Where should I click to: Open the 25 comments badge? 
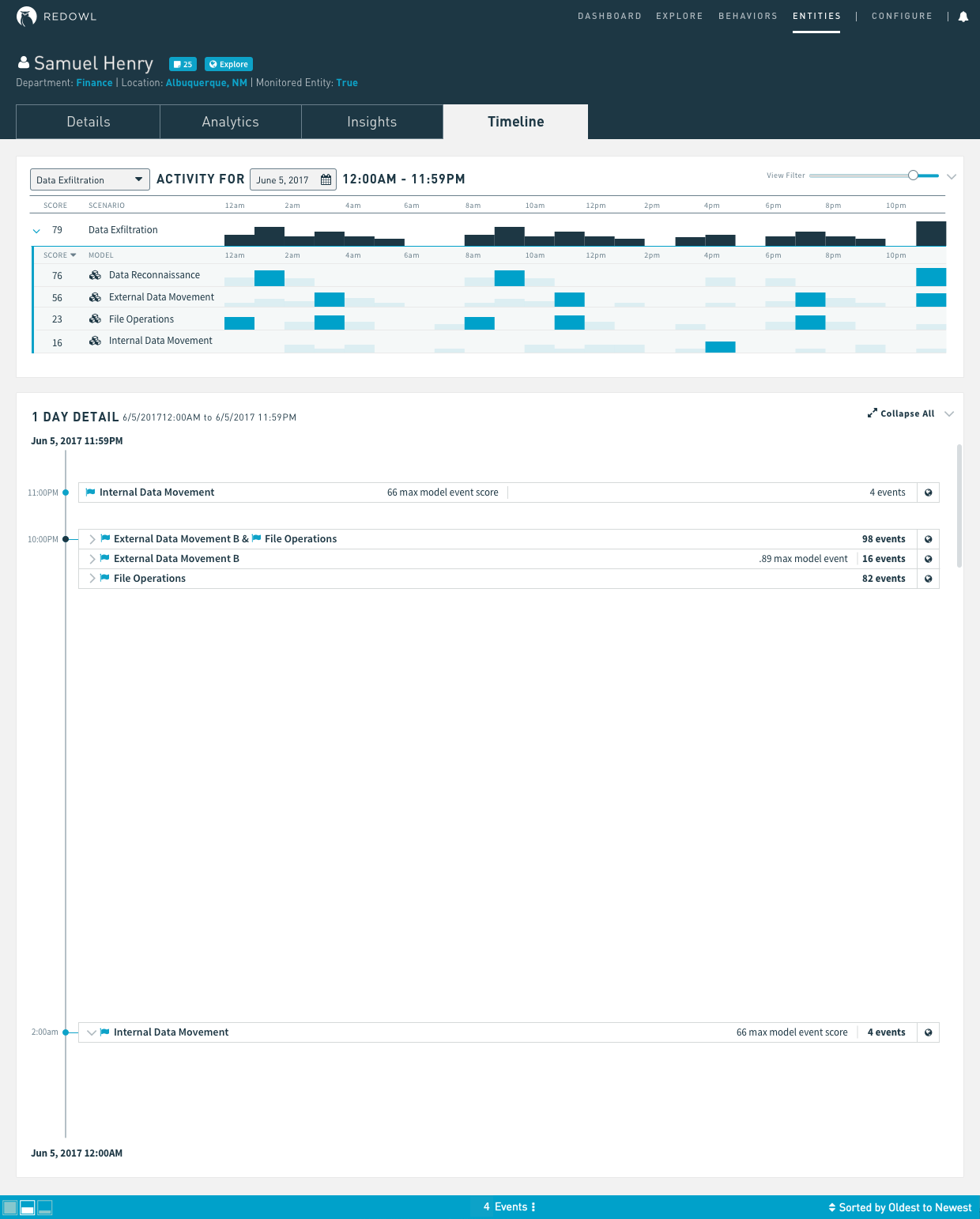click(183, 64)
